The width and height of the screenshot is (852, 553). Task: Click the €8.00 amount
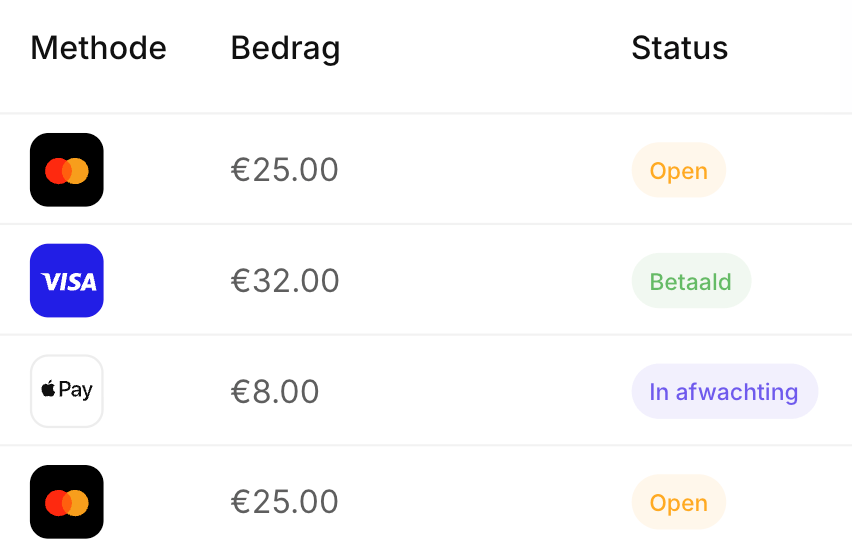click(274, 392)
